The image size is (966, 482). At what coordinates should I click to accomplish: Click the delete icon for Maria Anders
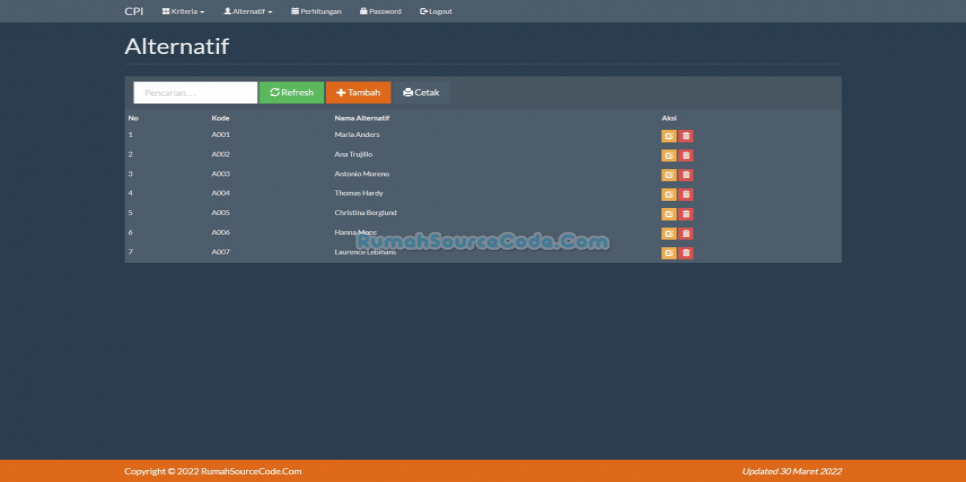(686, 136)
